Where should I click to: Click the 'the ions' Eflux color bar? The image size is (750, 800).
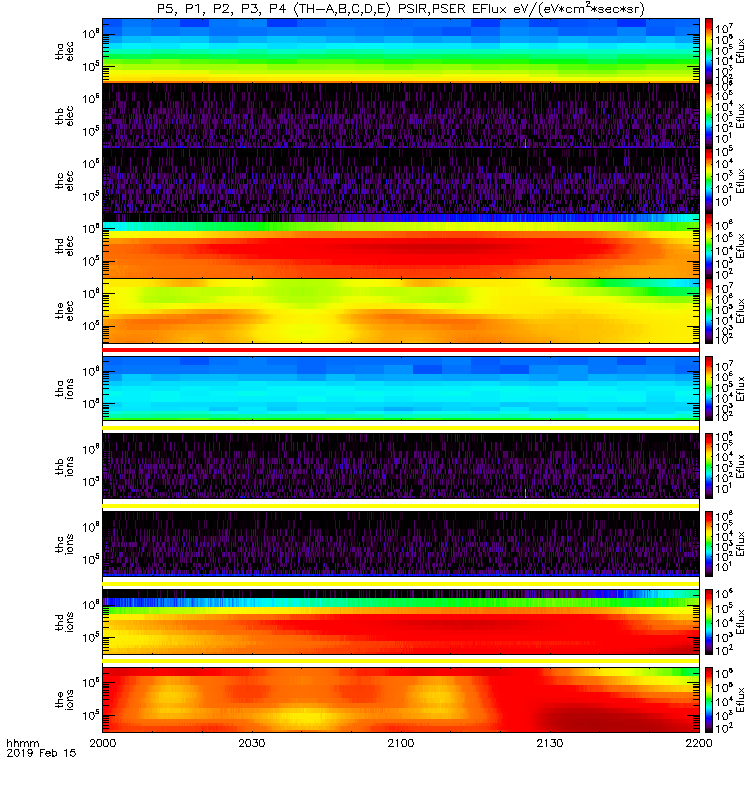tap(709, 699)
